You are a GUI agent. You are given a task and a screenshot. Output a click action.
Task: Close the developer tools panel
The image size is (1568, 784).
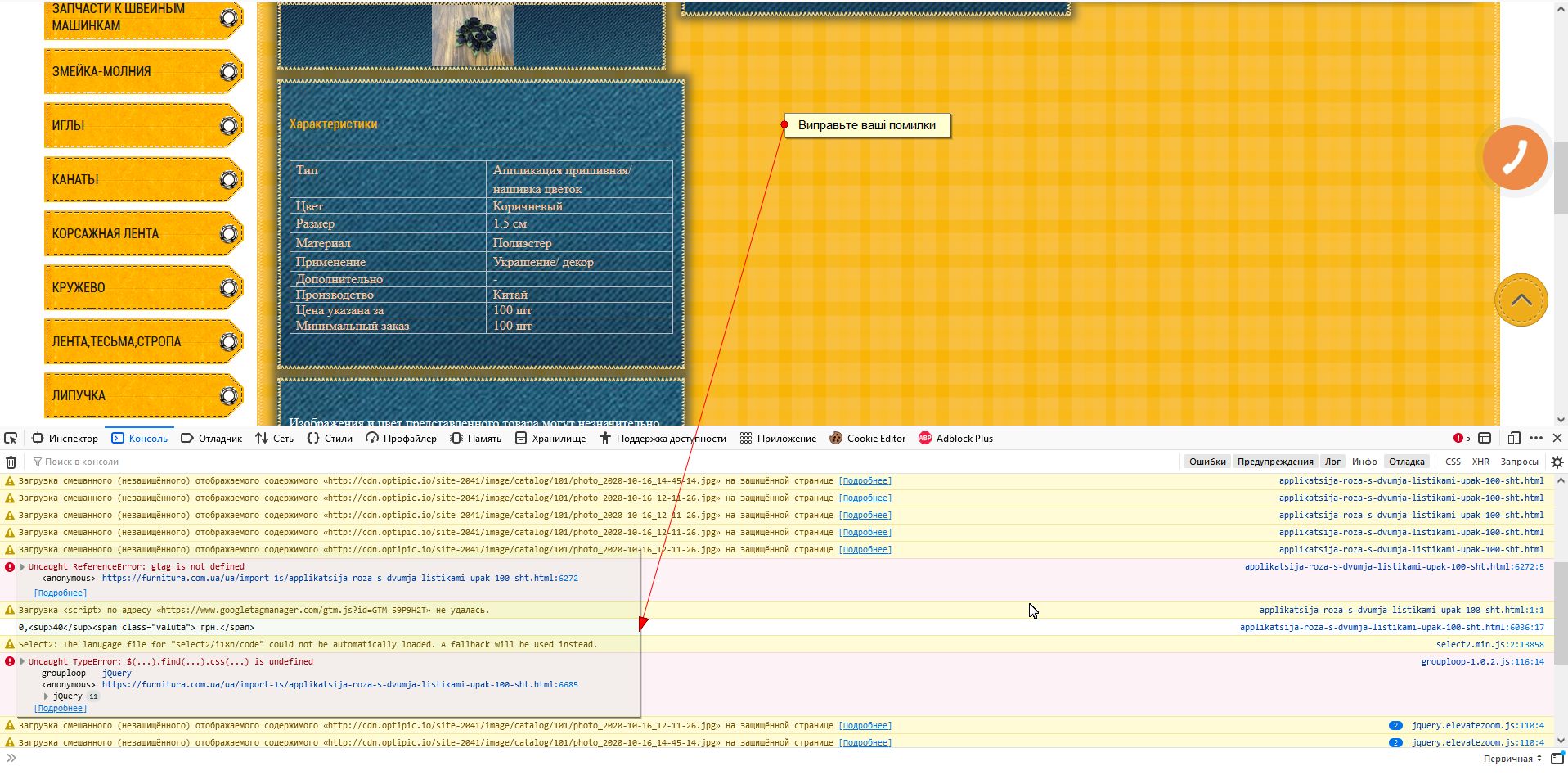[x=1557, y=438]
